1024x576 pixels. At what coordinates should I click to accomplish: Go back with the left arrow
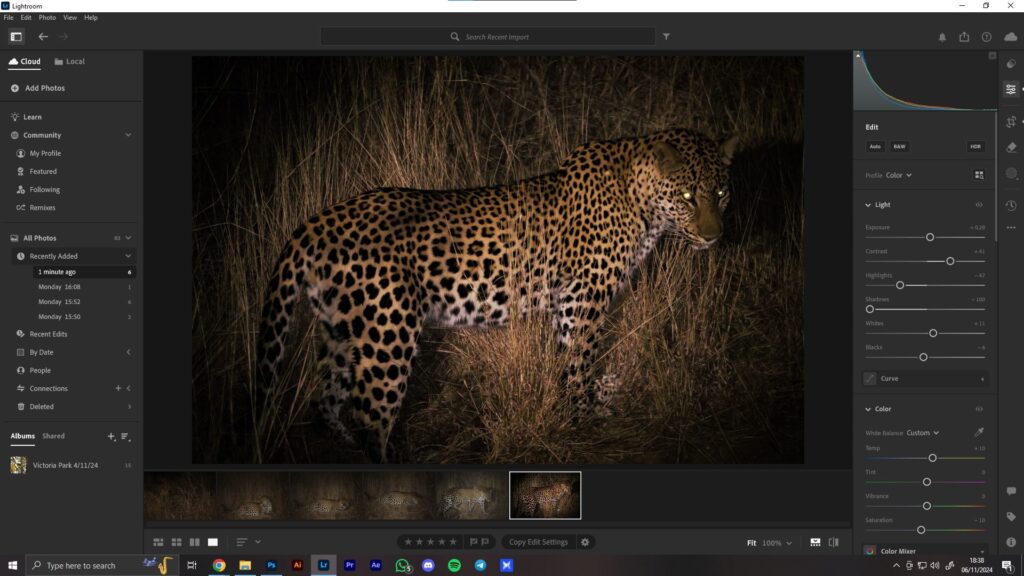tap(43, 37)
